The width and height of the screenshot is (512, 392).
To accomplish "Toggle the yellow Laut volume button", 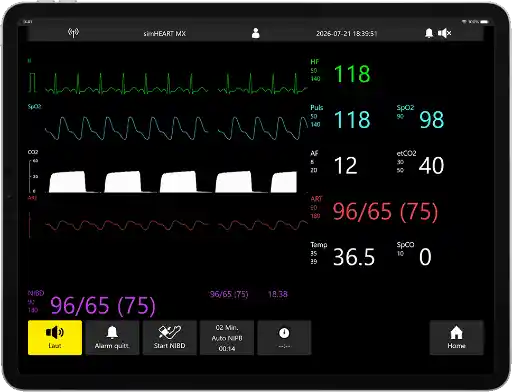I will coord(55,338).
